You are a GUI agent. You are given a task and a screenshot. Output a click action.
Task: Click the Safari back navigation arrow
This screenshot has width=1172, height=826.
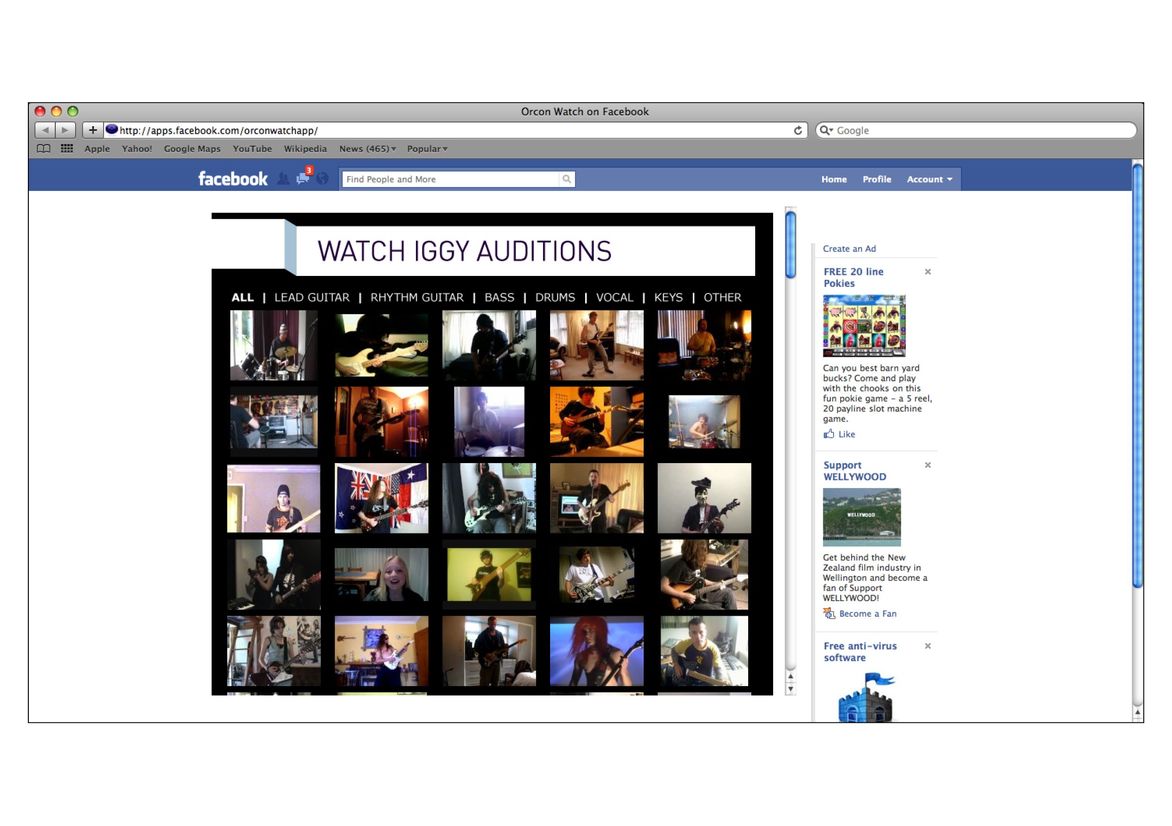click(45, 130)
